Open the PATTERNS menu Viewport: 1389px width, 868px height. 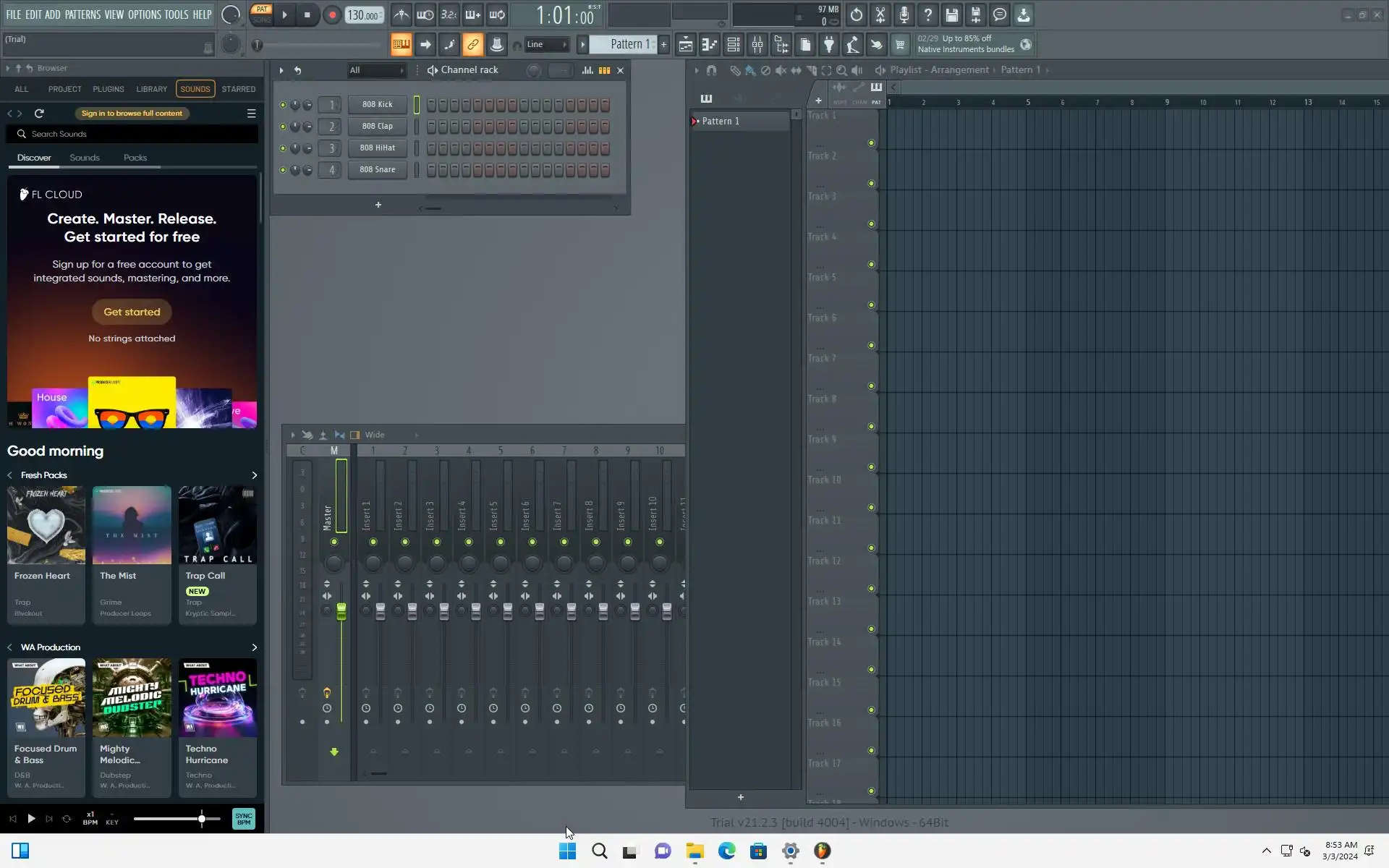(x=82, y=14)
